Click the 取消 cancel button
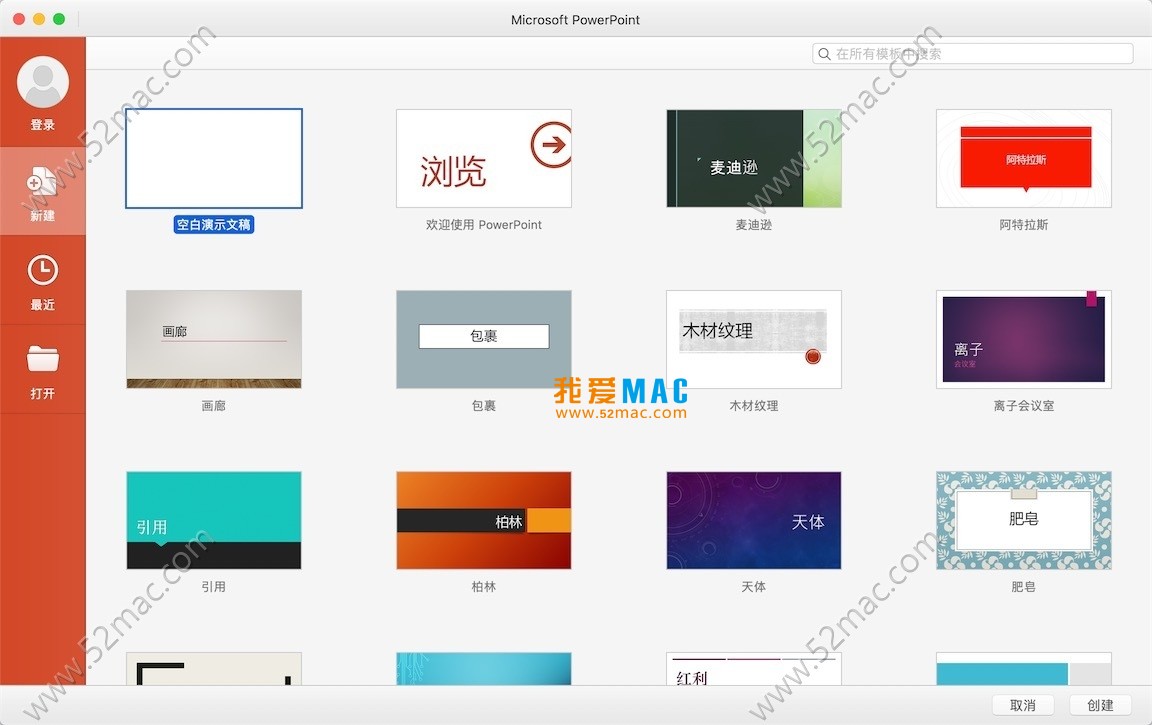 [x=1023, y=705]
